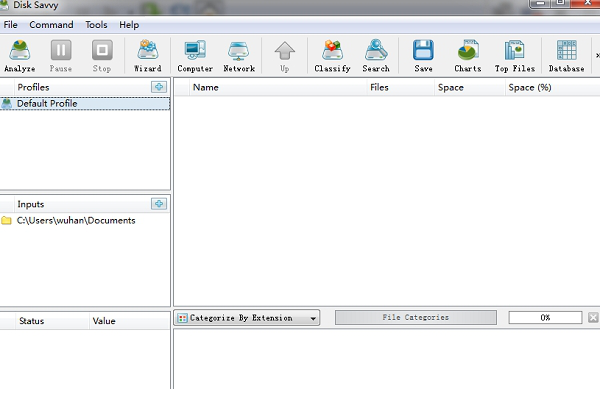Screen dimensions: 600x404
Task: Click the Value column header
Action: click(x=129, y=321)
